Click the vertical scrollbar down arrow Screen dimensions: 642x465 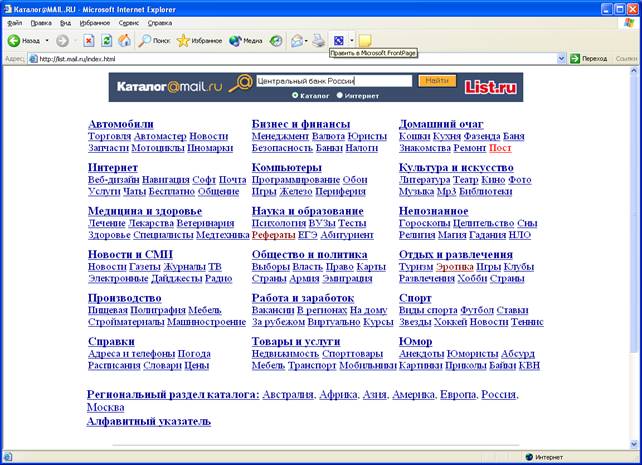[634, 445]
